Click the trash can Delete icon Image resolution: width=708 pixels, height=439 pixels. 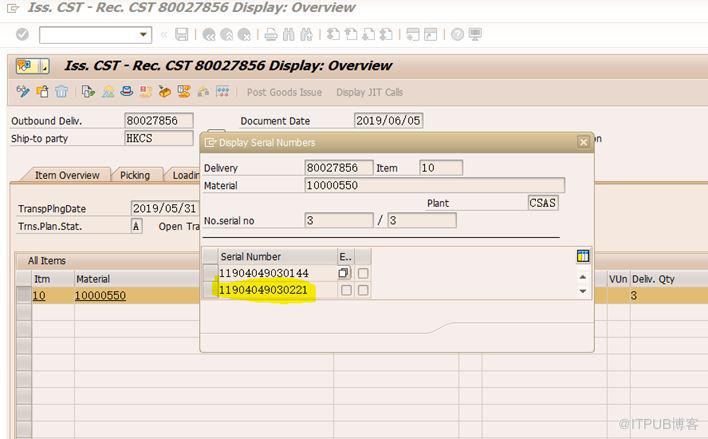click(62, 92)
